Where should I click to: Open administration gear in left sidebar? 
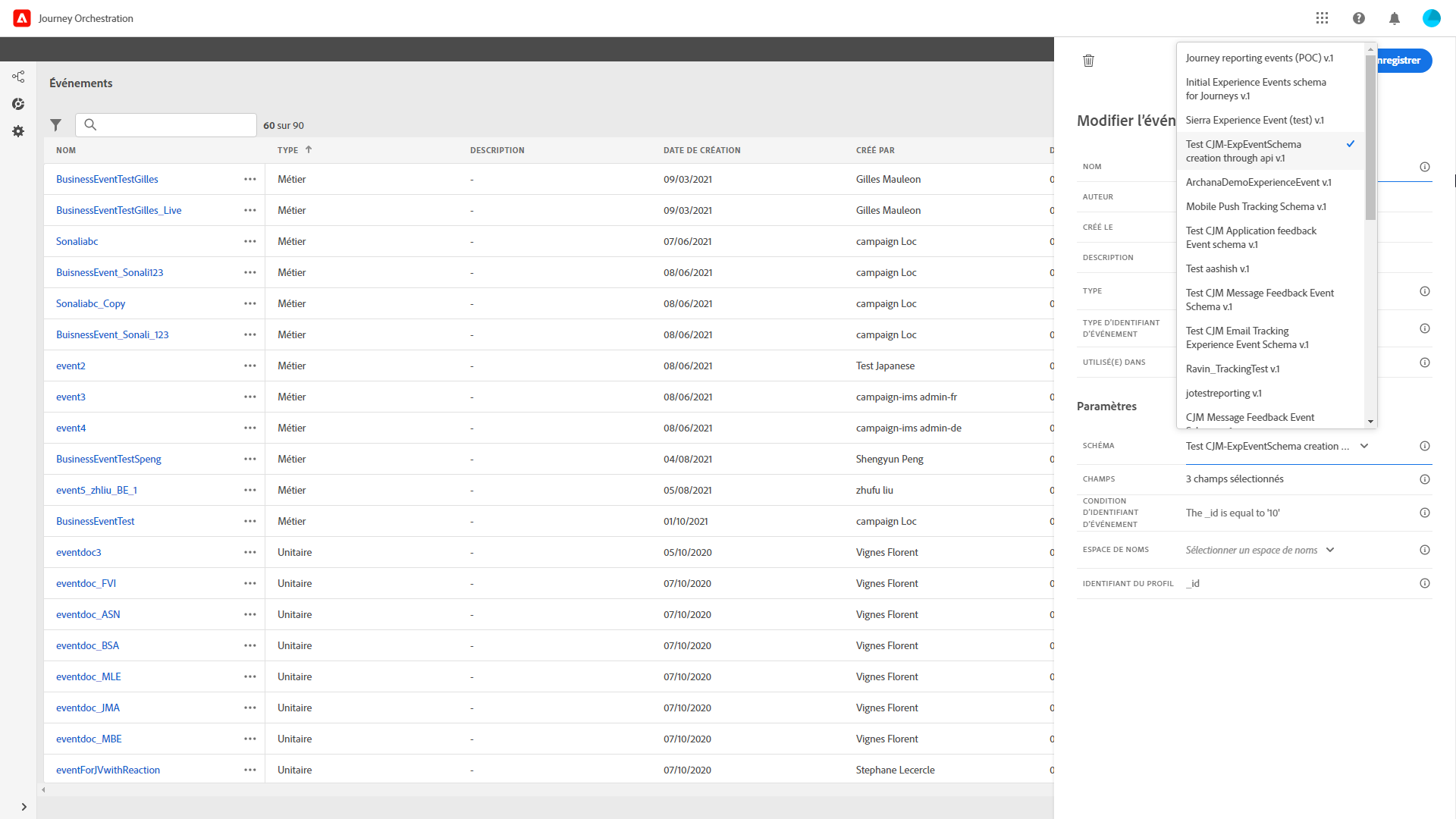(18, 131)
